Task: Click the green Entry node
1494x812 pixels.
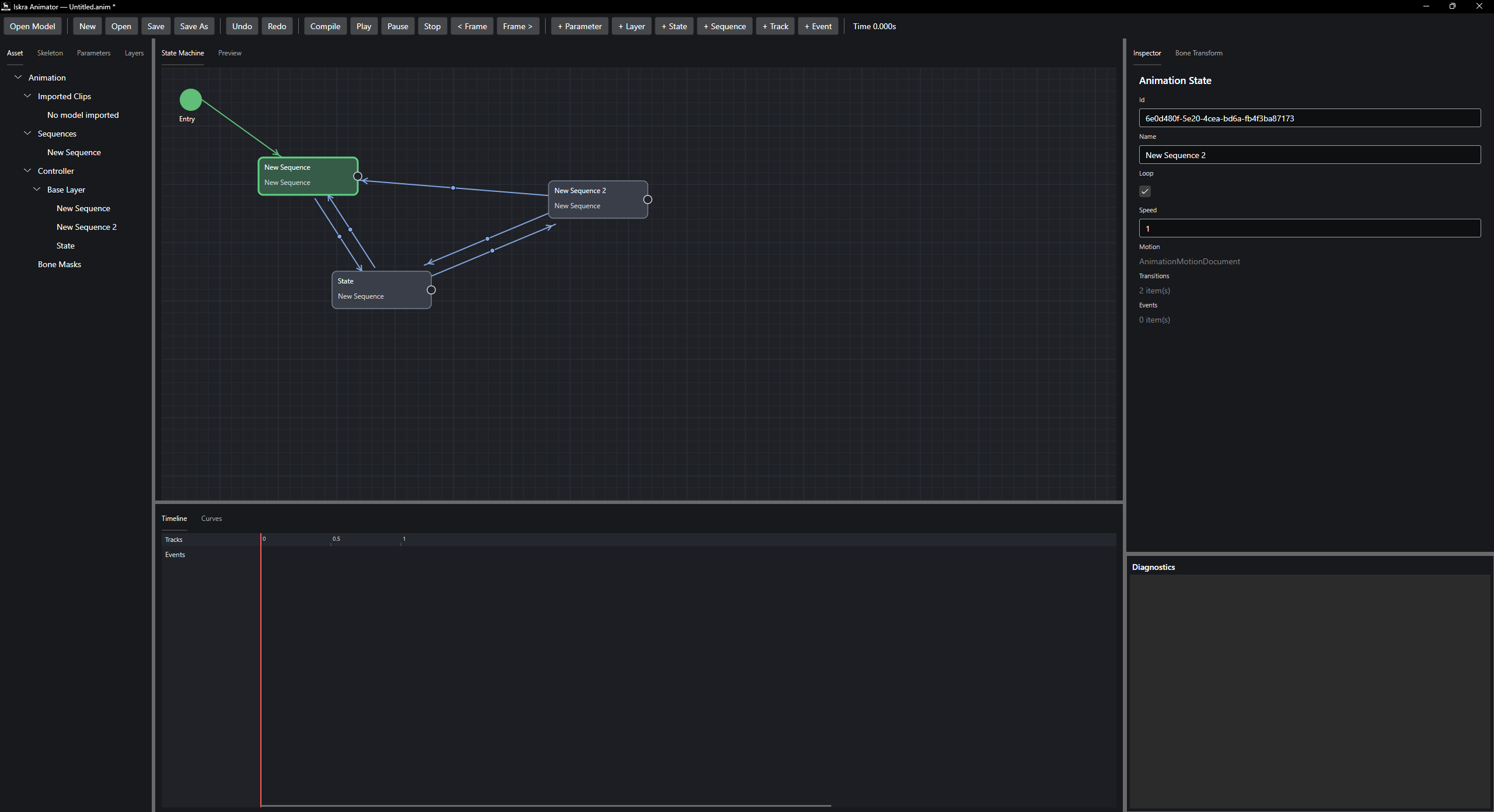Action: tap(191, 100)
